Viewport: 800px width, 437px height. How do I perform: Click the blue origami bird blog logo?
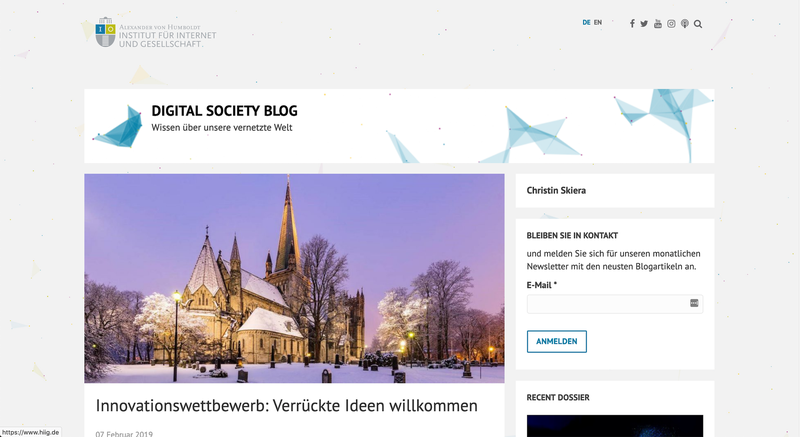[x=118, y=126]
